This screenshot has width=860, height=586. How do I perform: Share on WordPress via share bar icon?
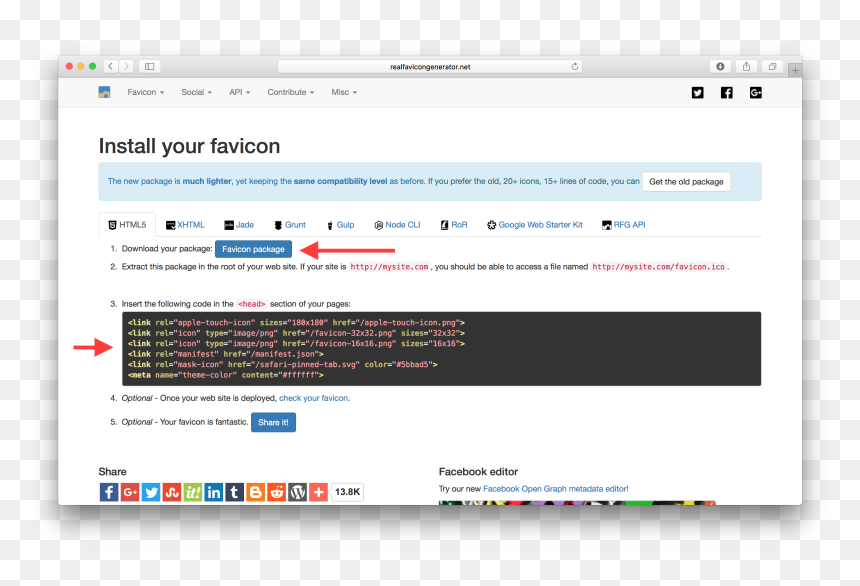pyautogui.click(x=297, y=492)
